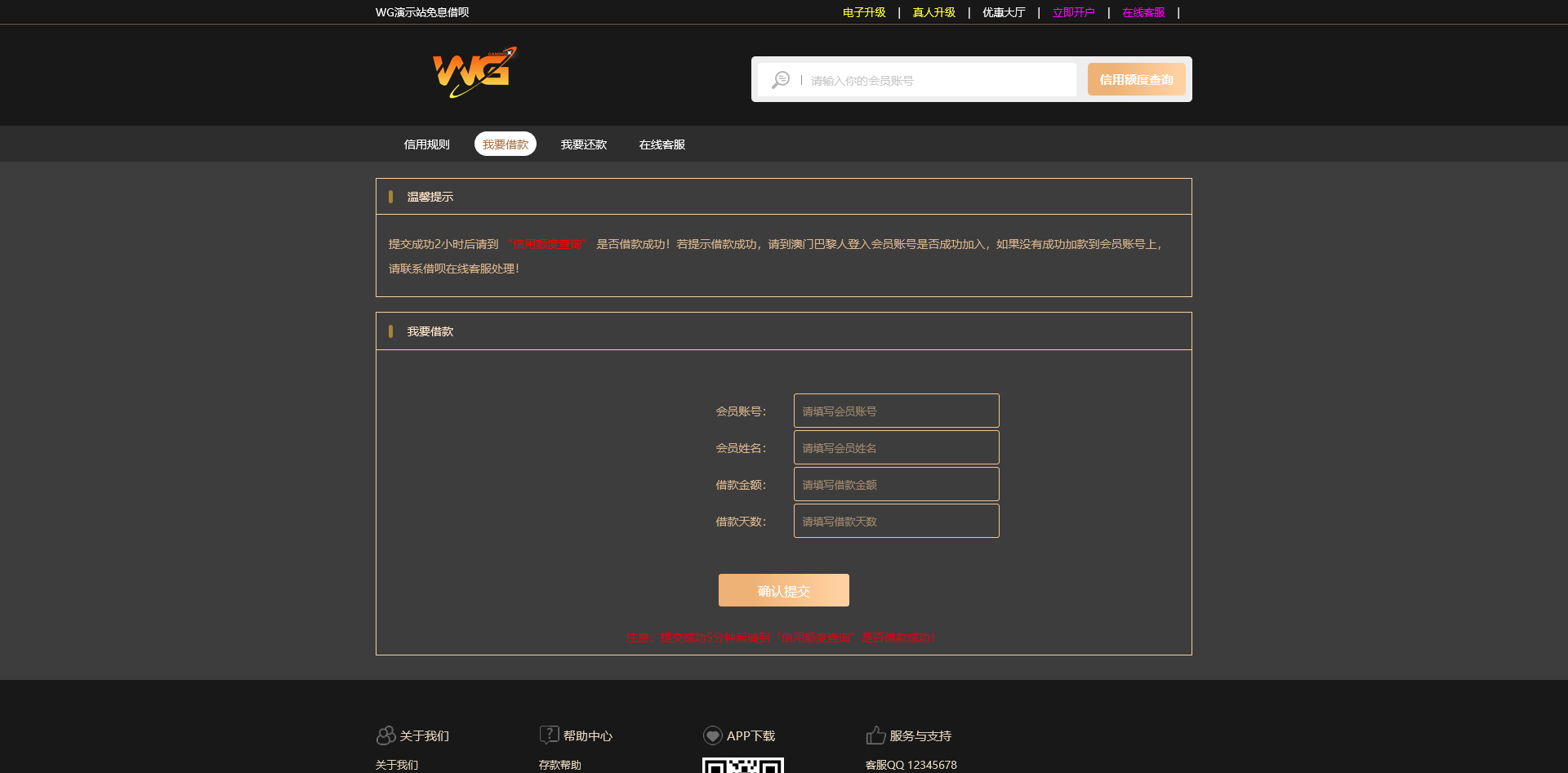Click the 立即开户 link
The height and width of the screenshot is (773, 1568).
pyautogui.click(x=1073, y=12)
